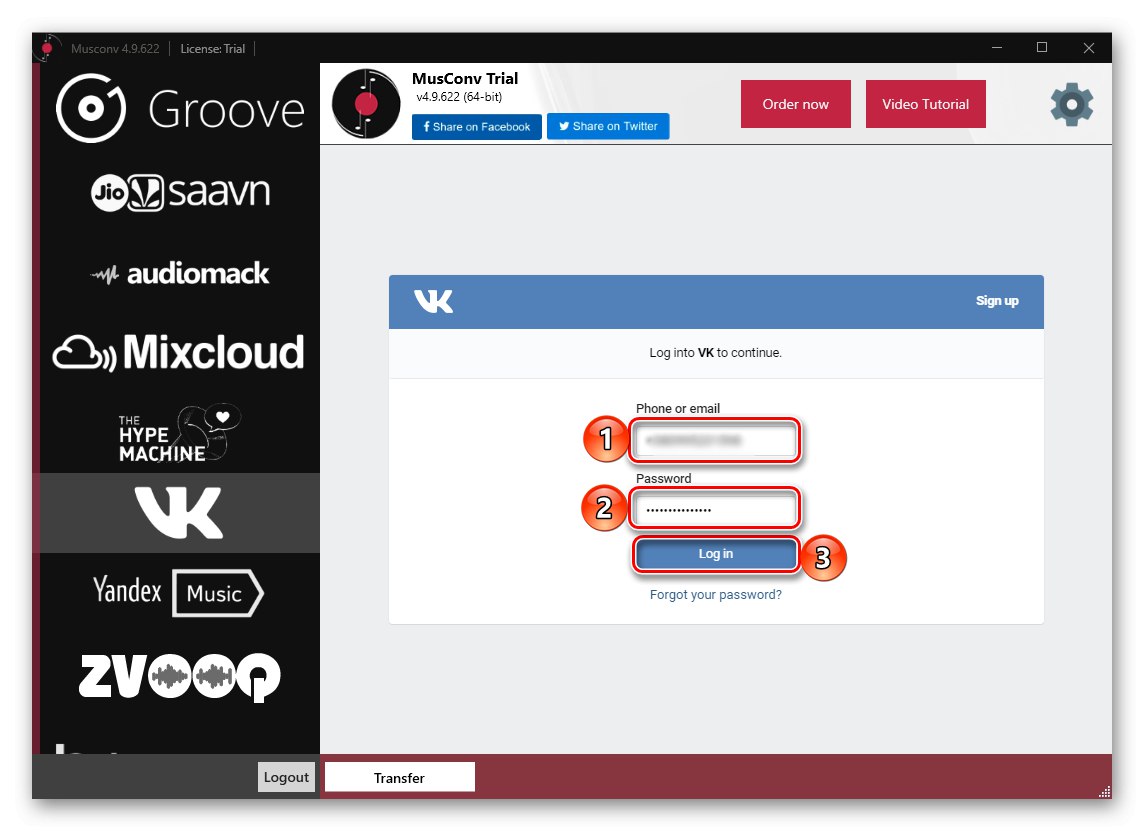This screenshot has width=1144, height=831.
Task: Select Groove service in sidebar
Action: (180, 108)
